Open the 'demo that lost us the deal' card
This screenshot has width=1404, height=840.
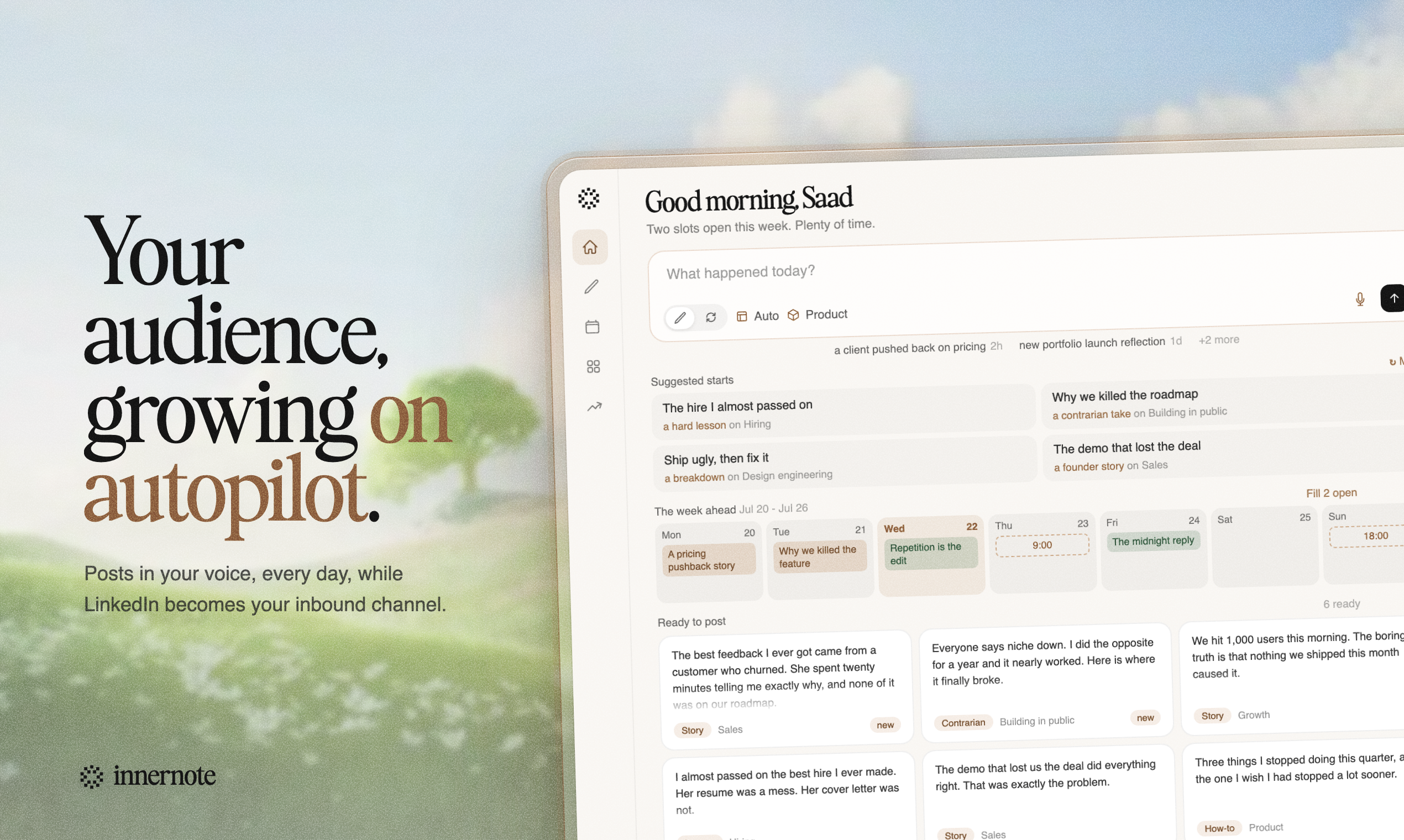(x=1049, y=792)
